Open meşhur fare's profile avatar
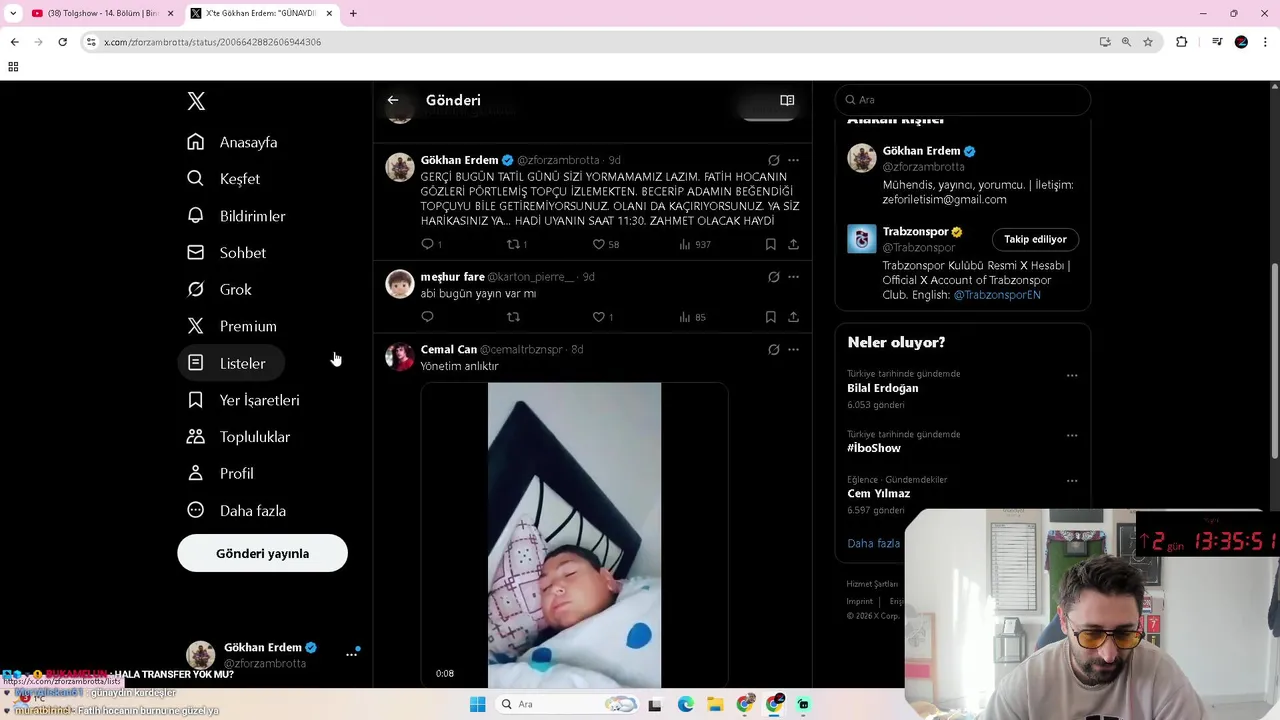This screenshot has width=1280, height=720. [x=400, y=284]
